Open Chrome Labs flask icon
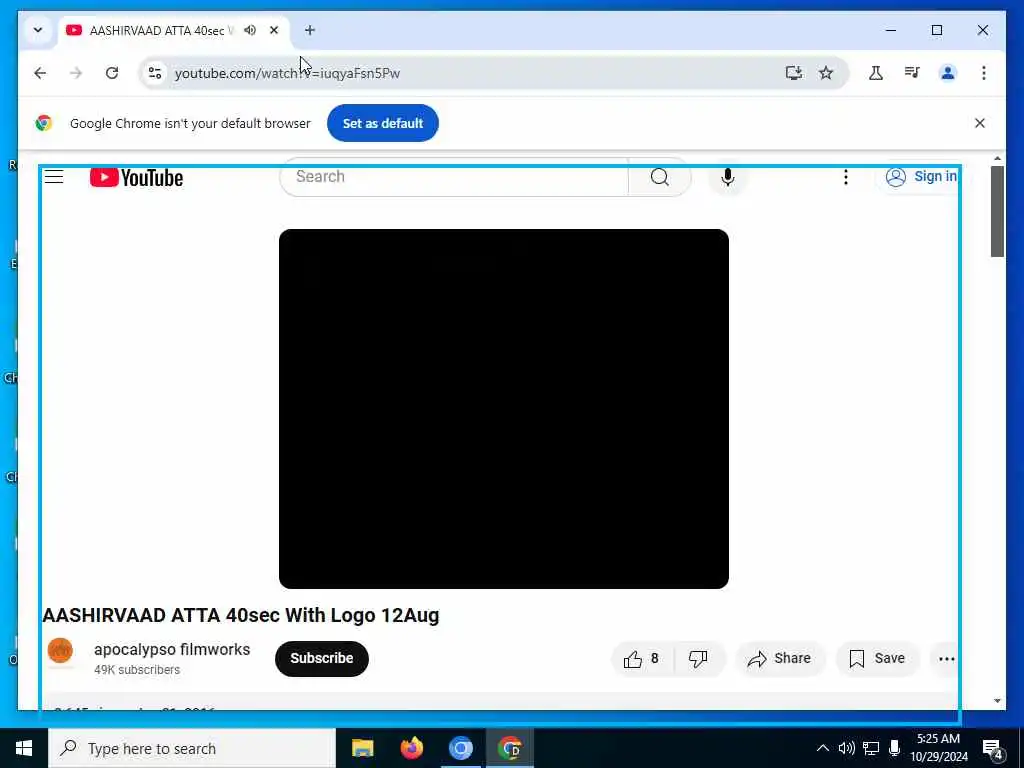The height and width of the screenshot is (768, 1024). coord(876,73)
